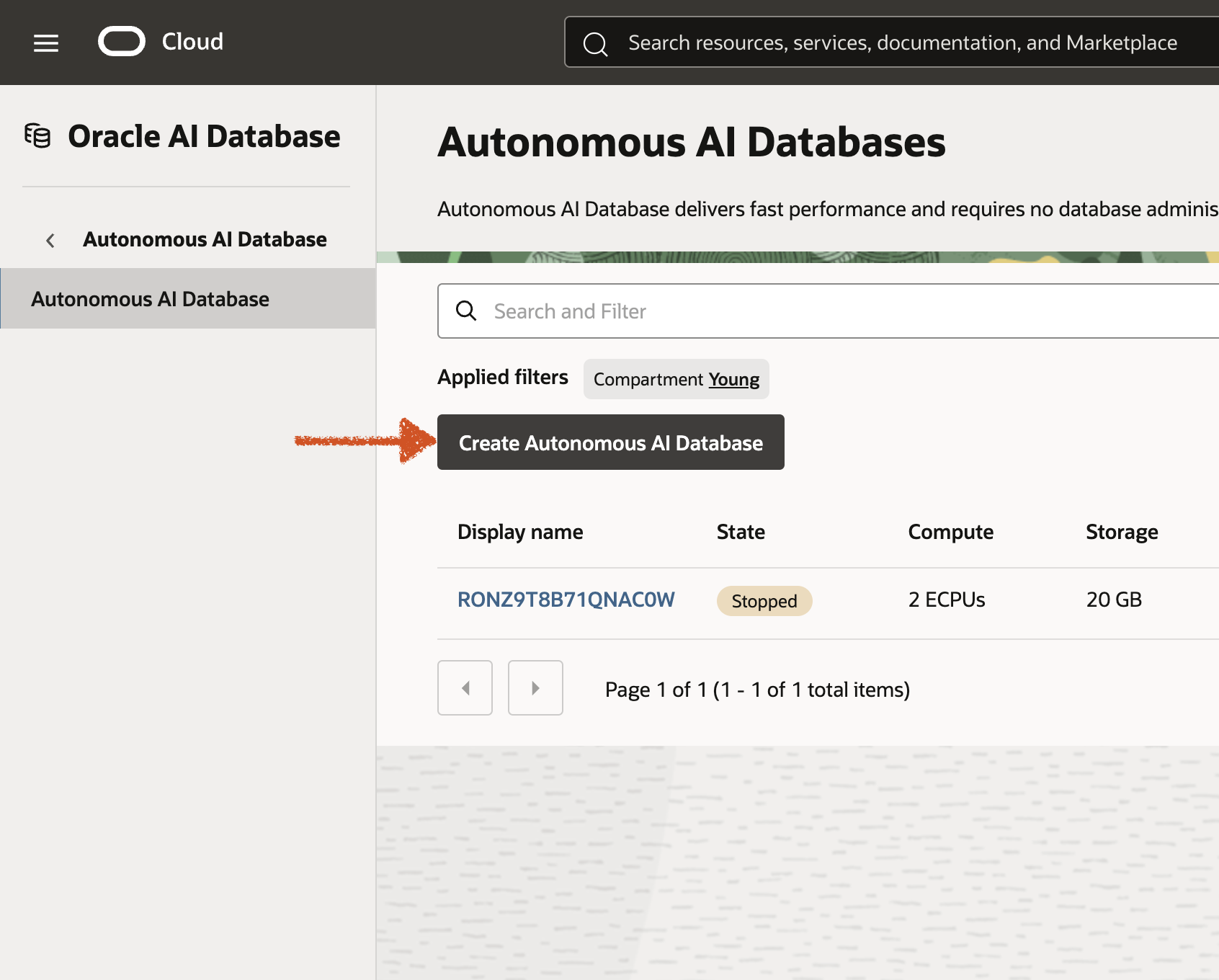The height and width of the screenshot is (980, 1219).
Task: Click the Create Autonomous AI Database button
Action: coord(610,442)
